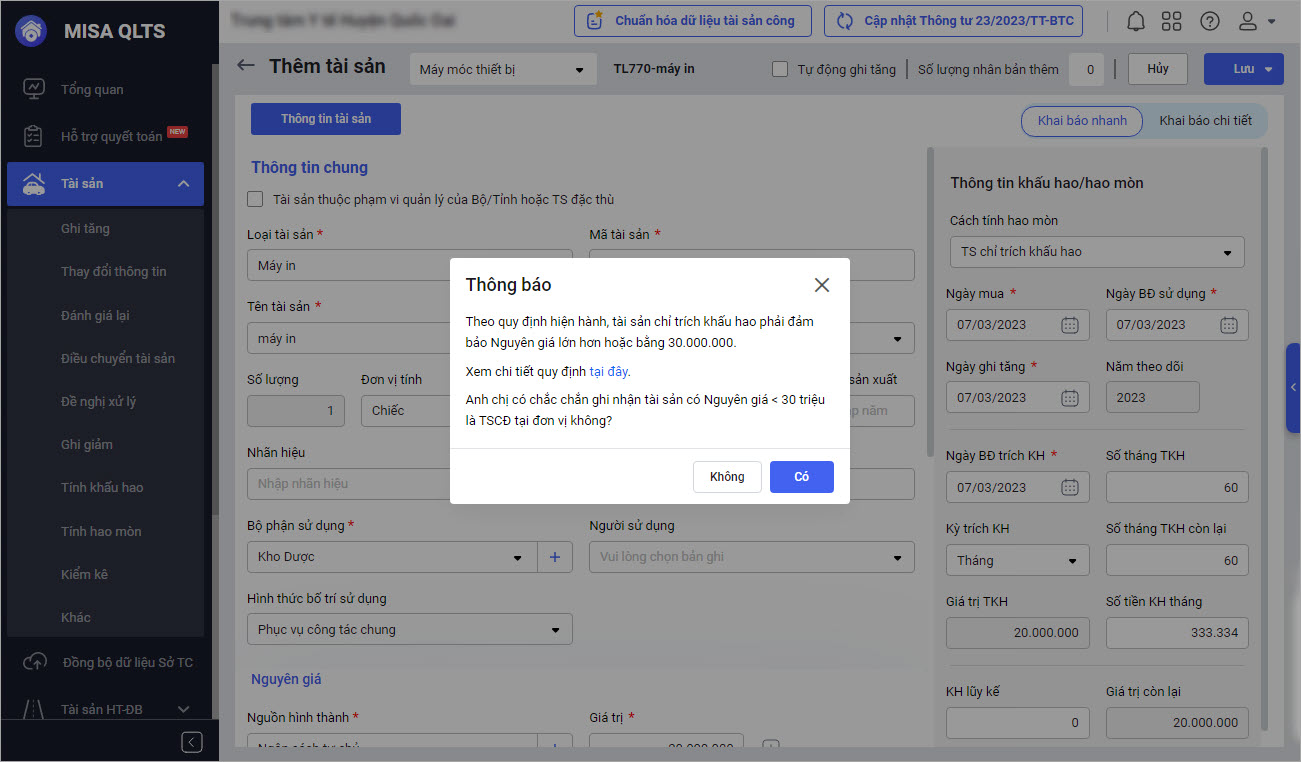1301x762 pixels.
Task: Close the Thông báo dialog with X
Action: (x=821, y=285)
